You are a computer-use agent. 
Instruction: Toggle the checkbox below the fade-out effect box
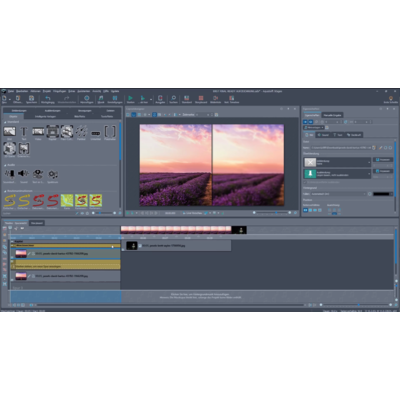(305, 182)
